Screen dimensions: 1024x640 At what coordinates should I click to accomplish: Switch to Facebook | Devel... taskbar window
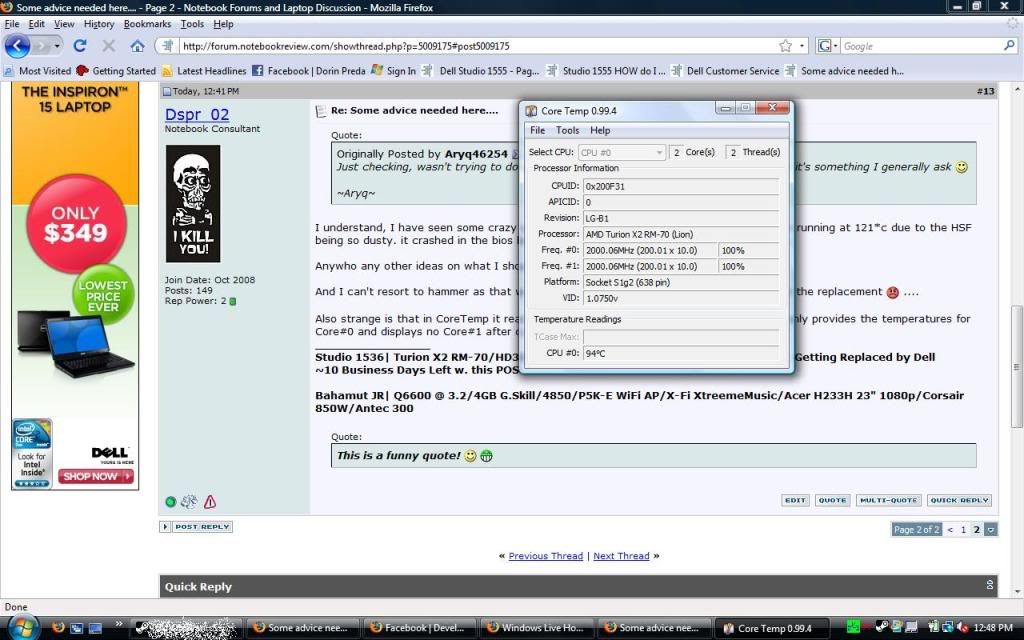(419, 628)
